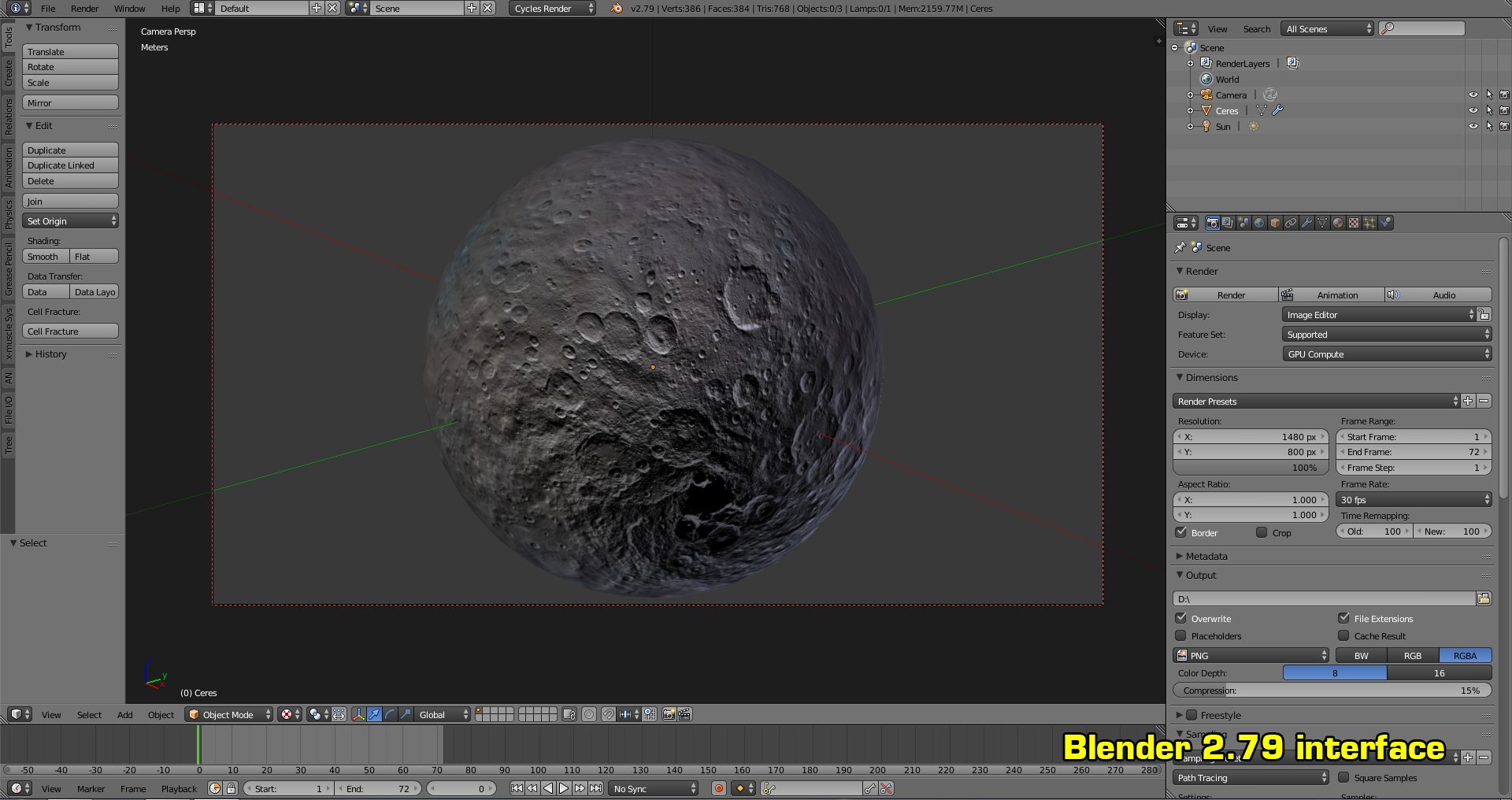Open the Render Layers properties tab
This screenshot has width=1512, height=800.
click(1228, 223)
